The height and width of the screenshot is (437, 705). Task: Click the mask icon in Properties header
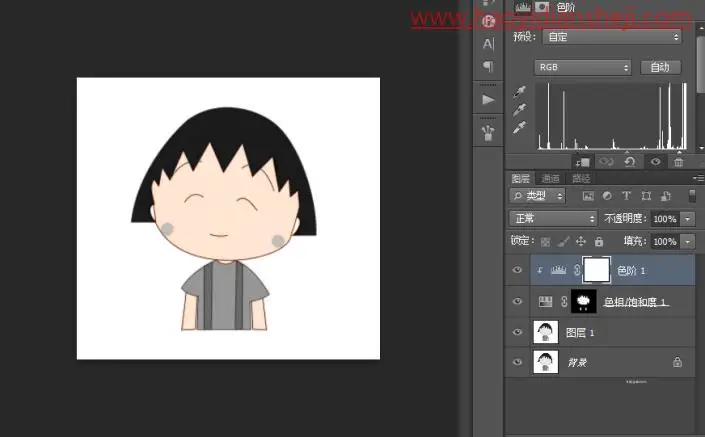point(542,7)
